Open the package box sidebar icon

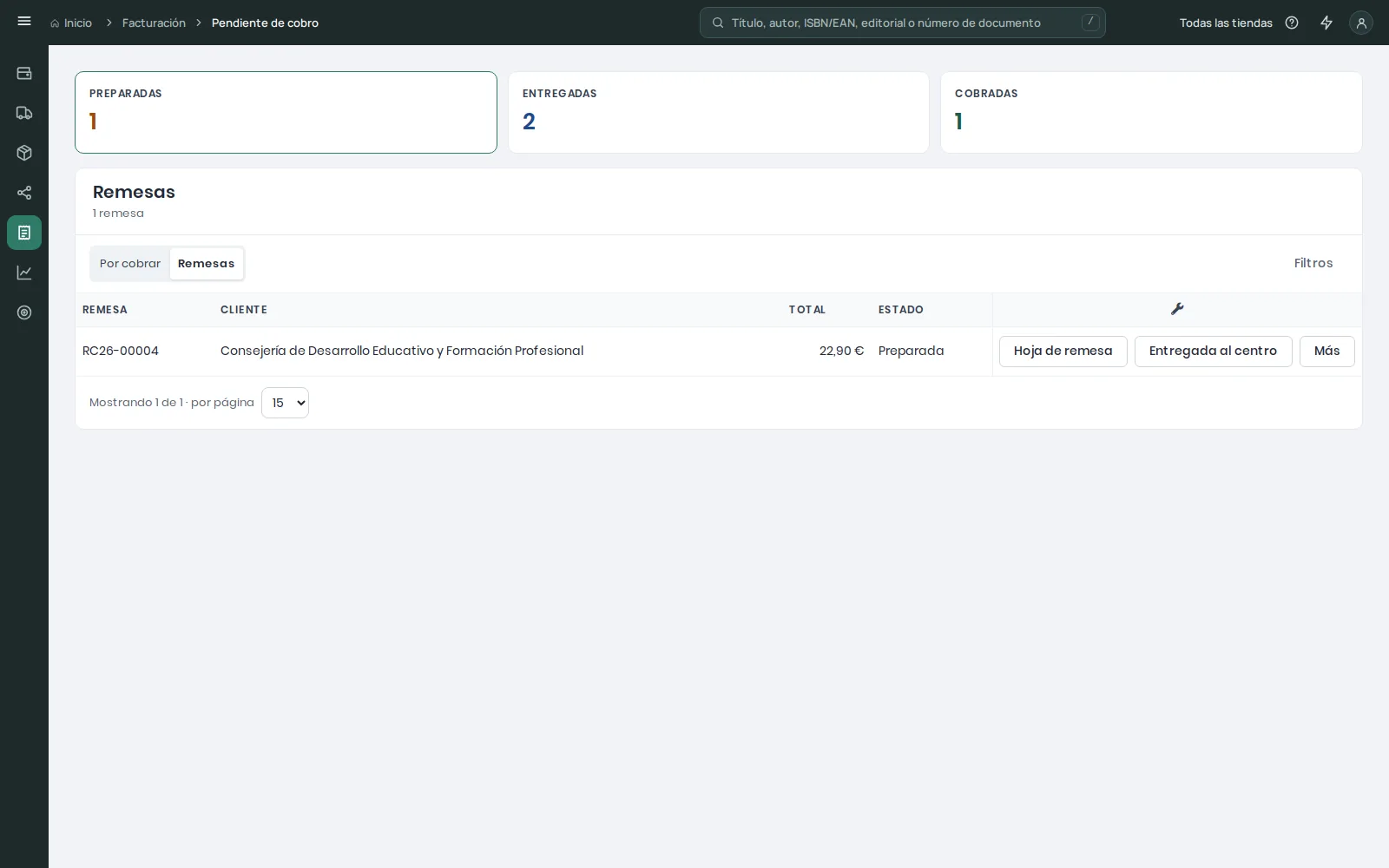[x=24, y=153]
